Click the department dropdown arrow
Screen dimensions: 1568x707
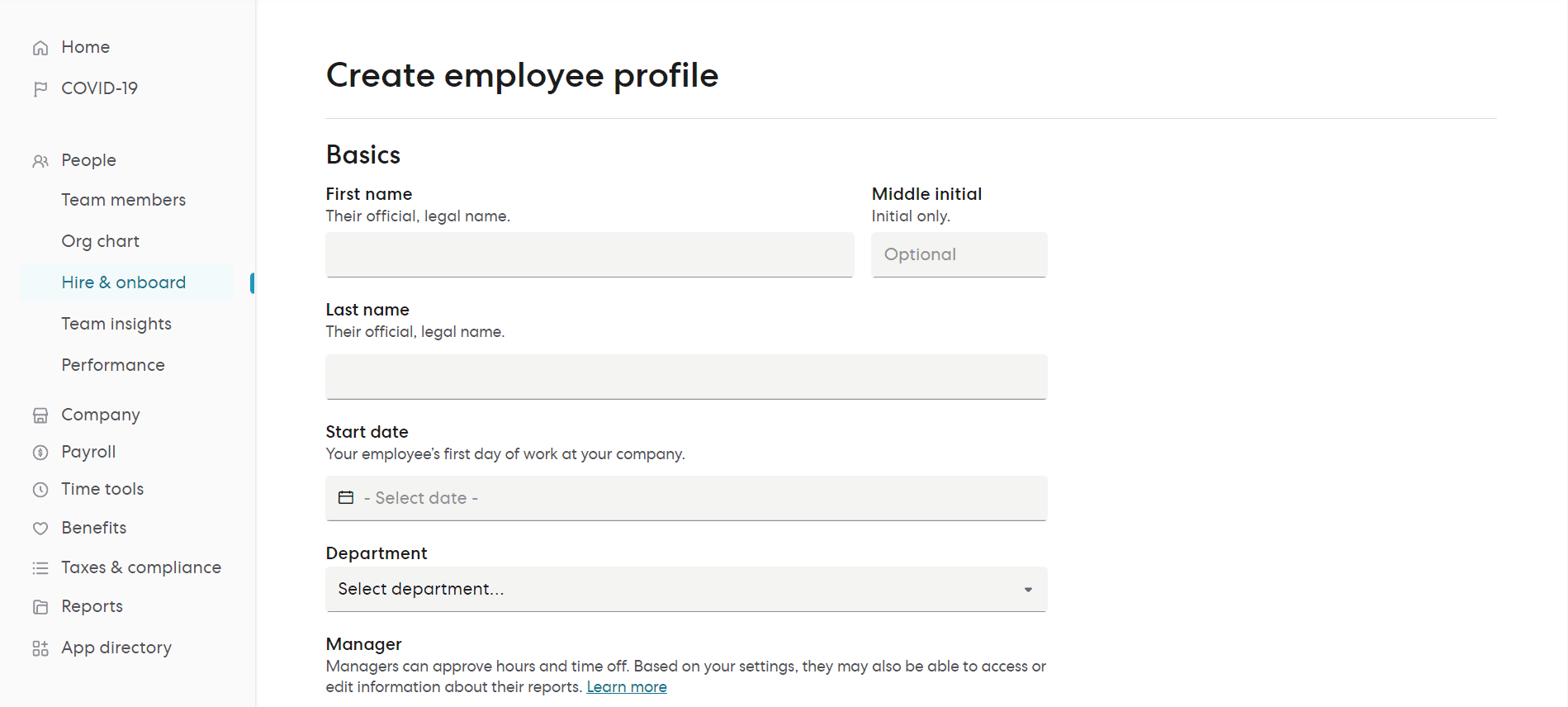[x=1028, y=590]
